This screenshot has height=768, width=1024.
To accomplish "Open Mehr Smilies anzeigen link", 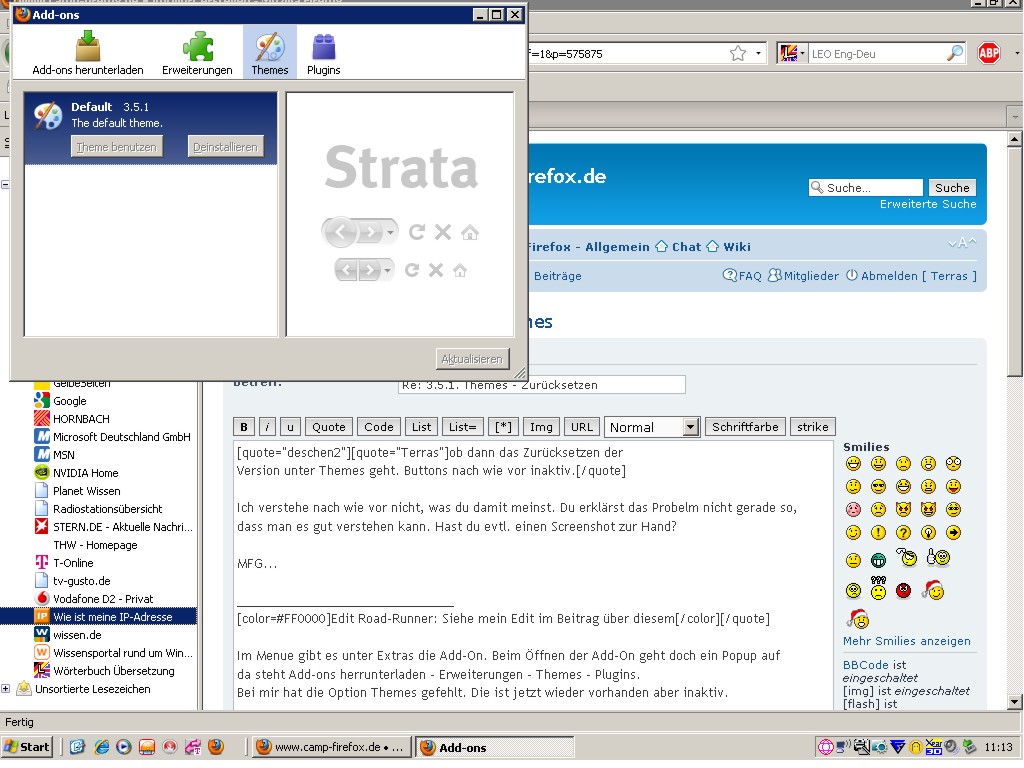I will [x=906, y=641].
